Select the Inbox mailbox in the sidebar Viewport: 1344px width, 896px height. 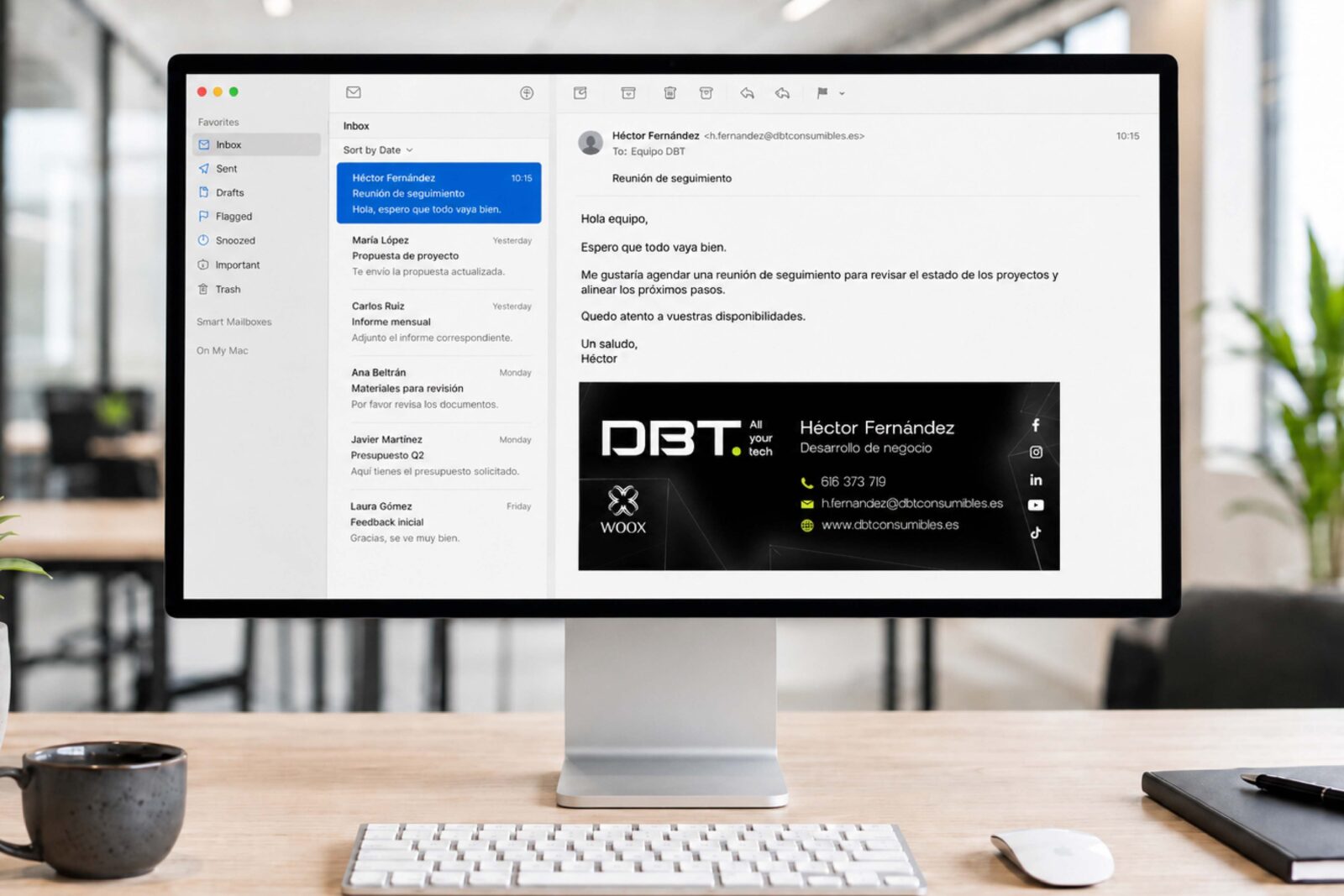(256, 144)
